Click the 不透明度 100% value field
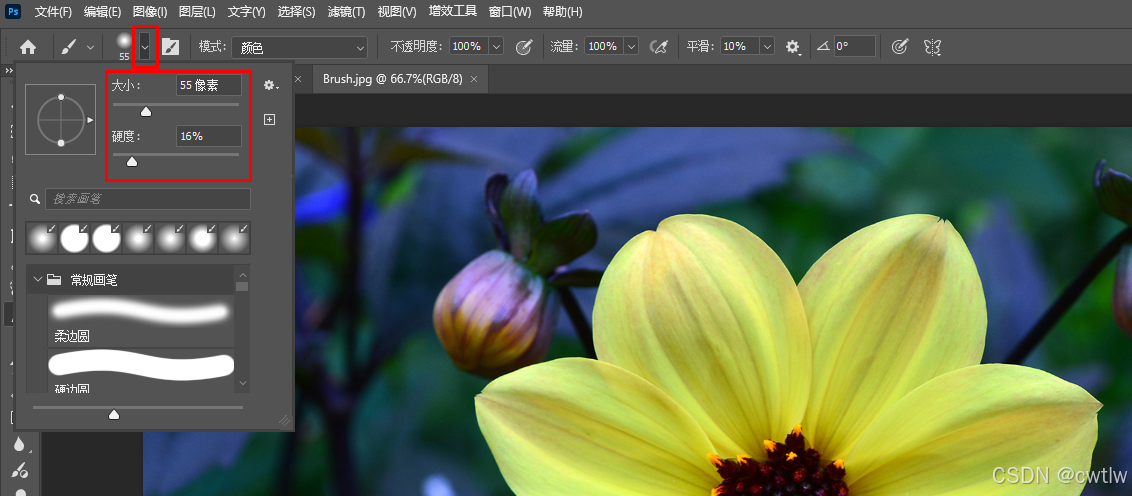The image size is (1132, 496). coord(469,46)
